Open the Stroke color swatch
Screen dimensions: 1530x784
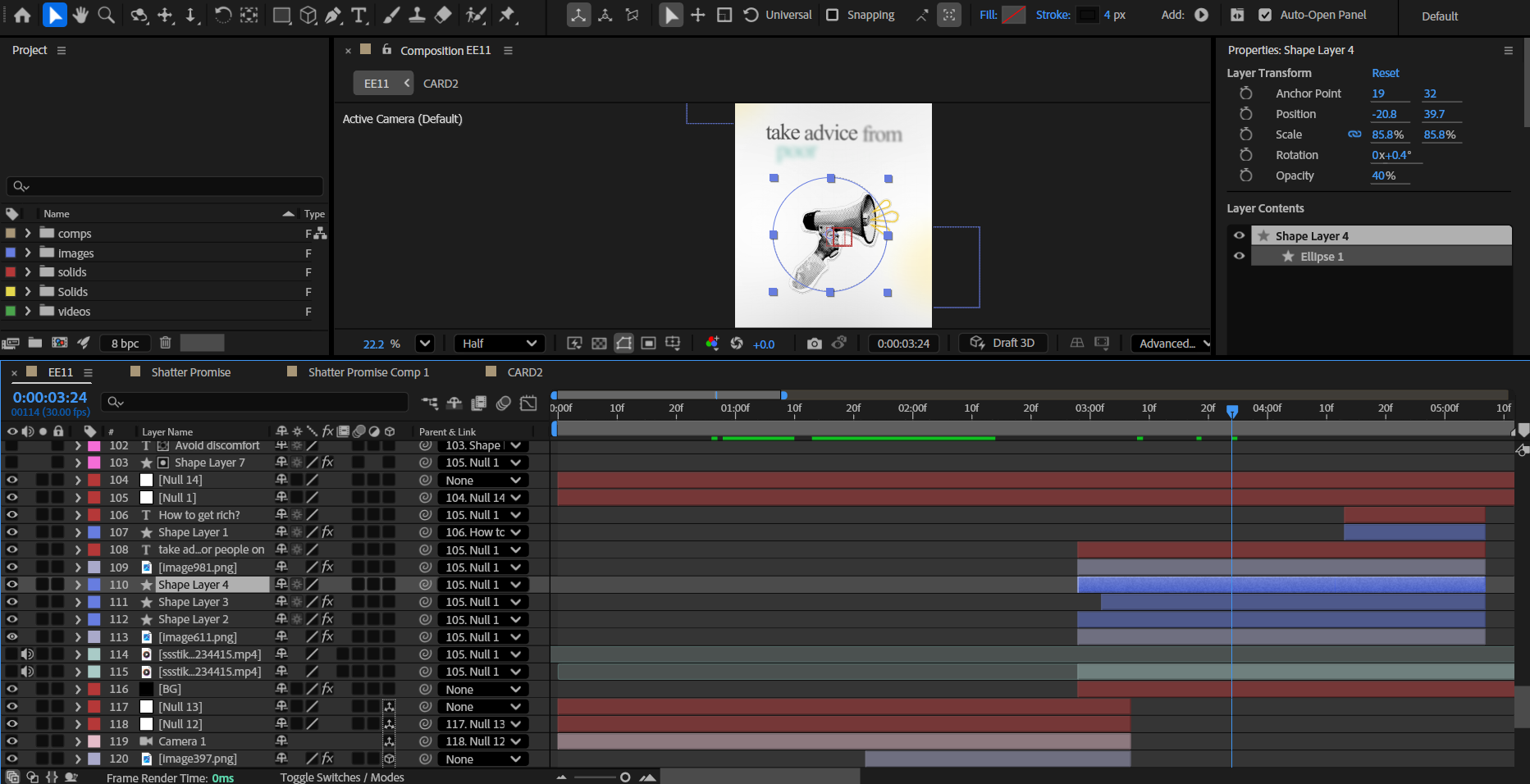tap(1087, 15)
